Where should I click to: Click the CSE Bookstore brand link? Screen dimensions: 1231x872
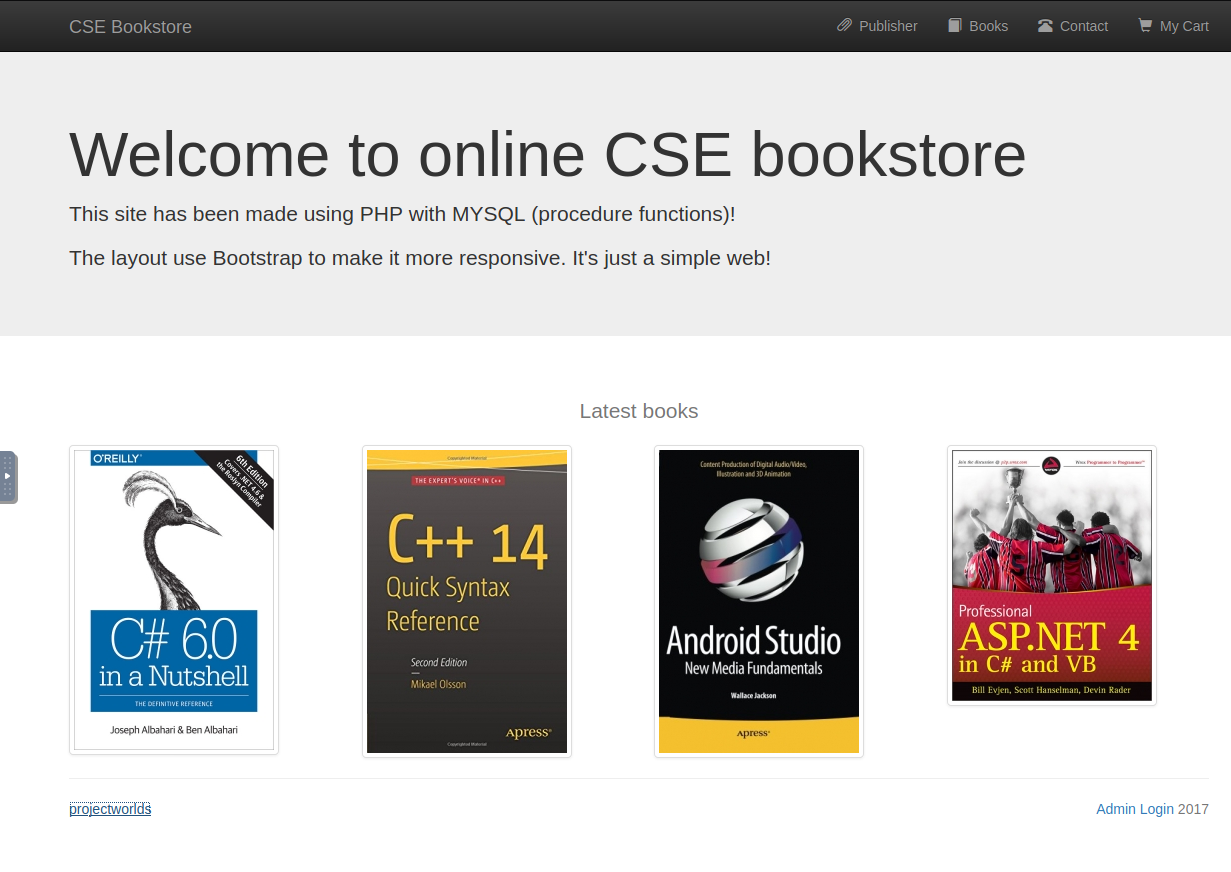130,27
